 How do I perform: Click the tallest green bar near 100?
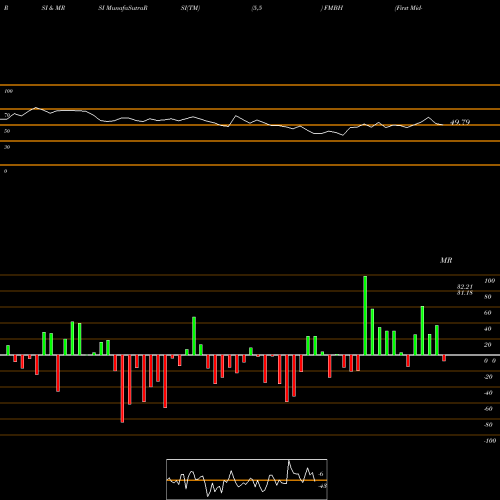[365, 315]
